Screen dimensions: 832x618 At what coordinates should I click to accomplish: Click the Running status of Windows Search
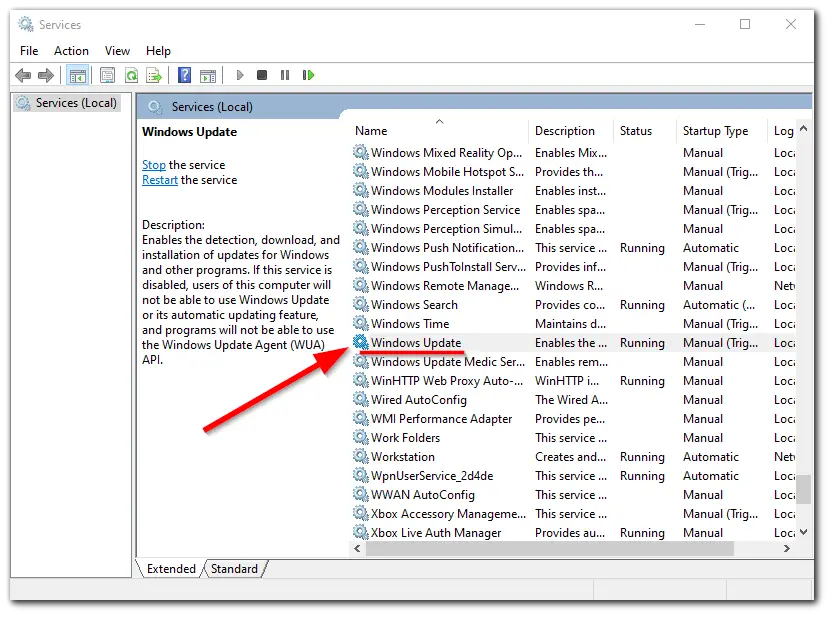coord(642,305)
